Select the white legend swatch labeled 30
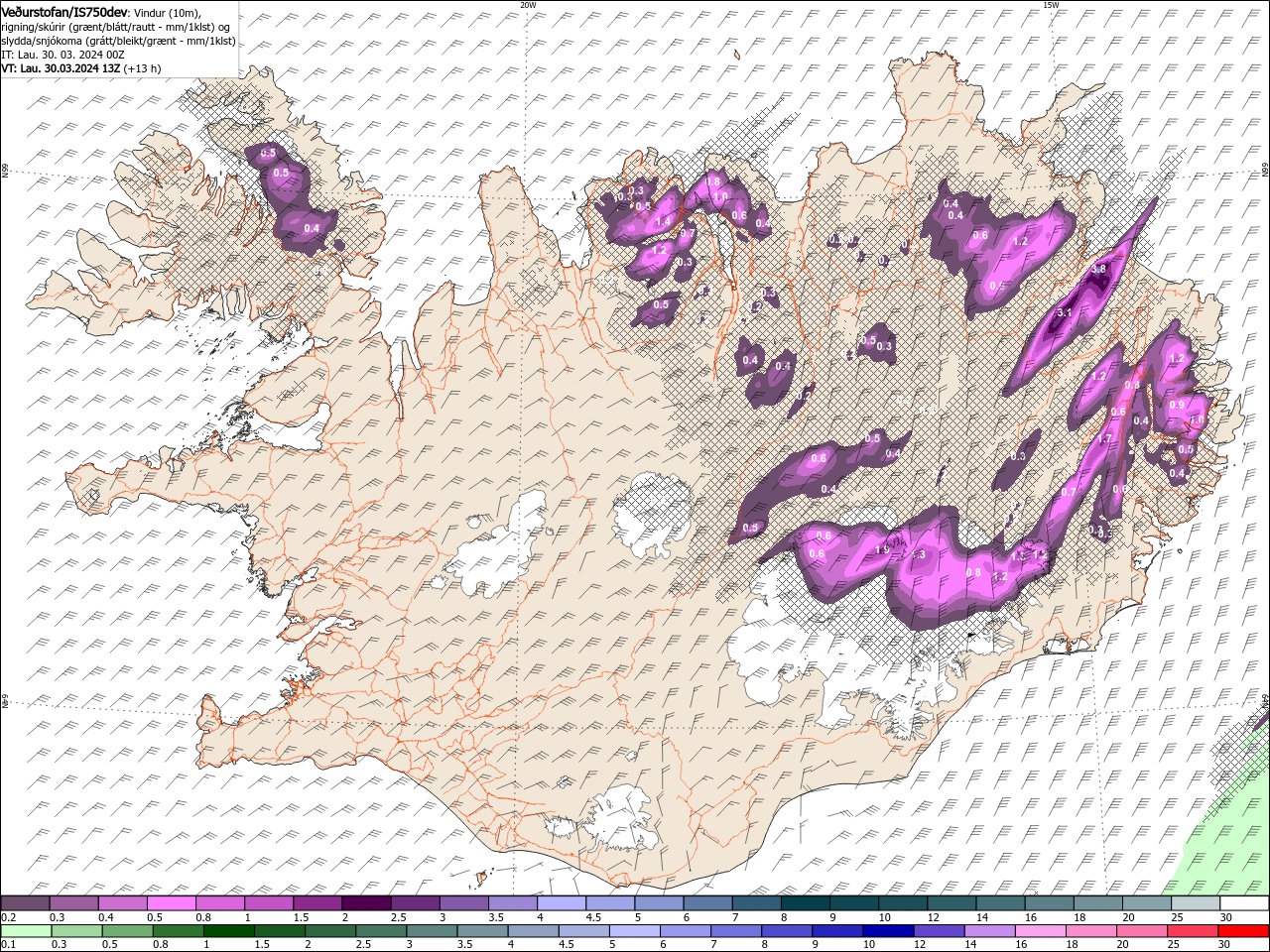Screen dimensions: 1270x952 pos(1244,902)
